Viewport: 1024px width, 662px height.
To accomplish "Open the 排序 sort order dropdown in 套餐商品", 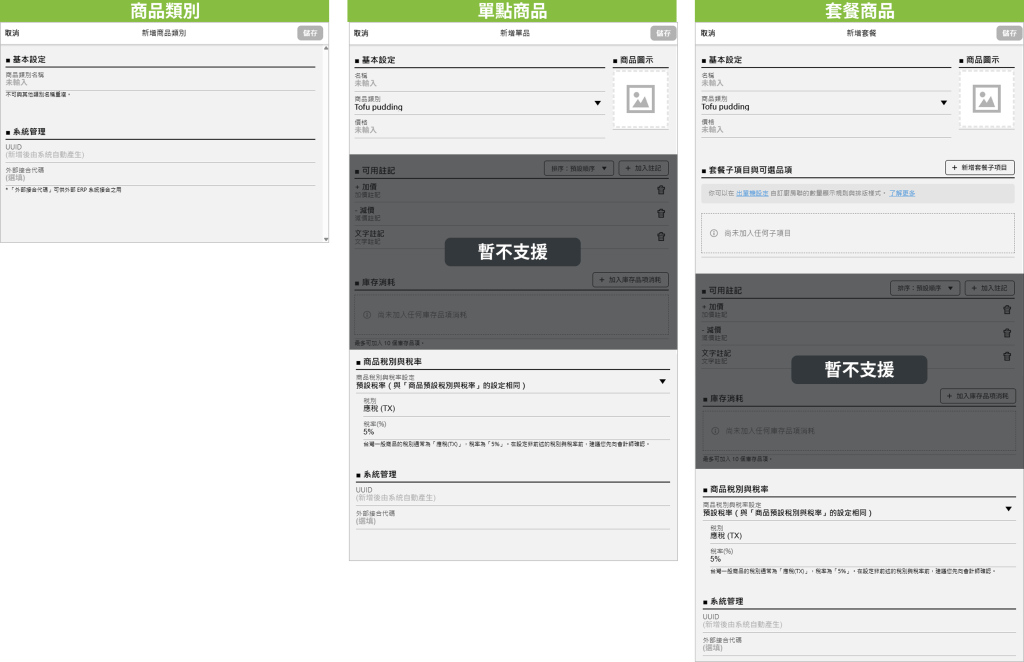I will (924, 288).
